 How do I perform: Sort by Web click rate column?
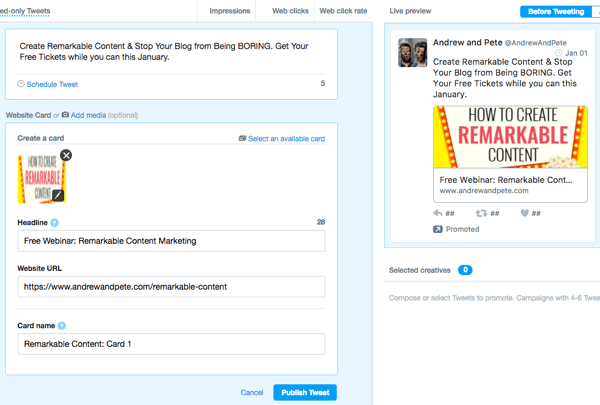coord(343,11)
